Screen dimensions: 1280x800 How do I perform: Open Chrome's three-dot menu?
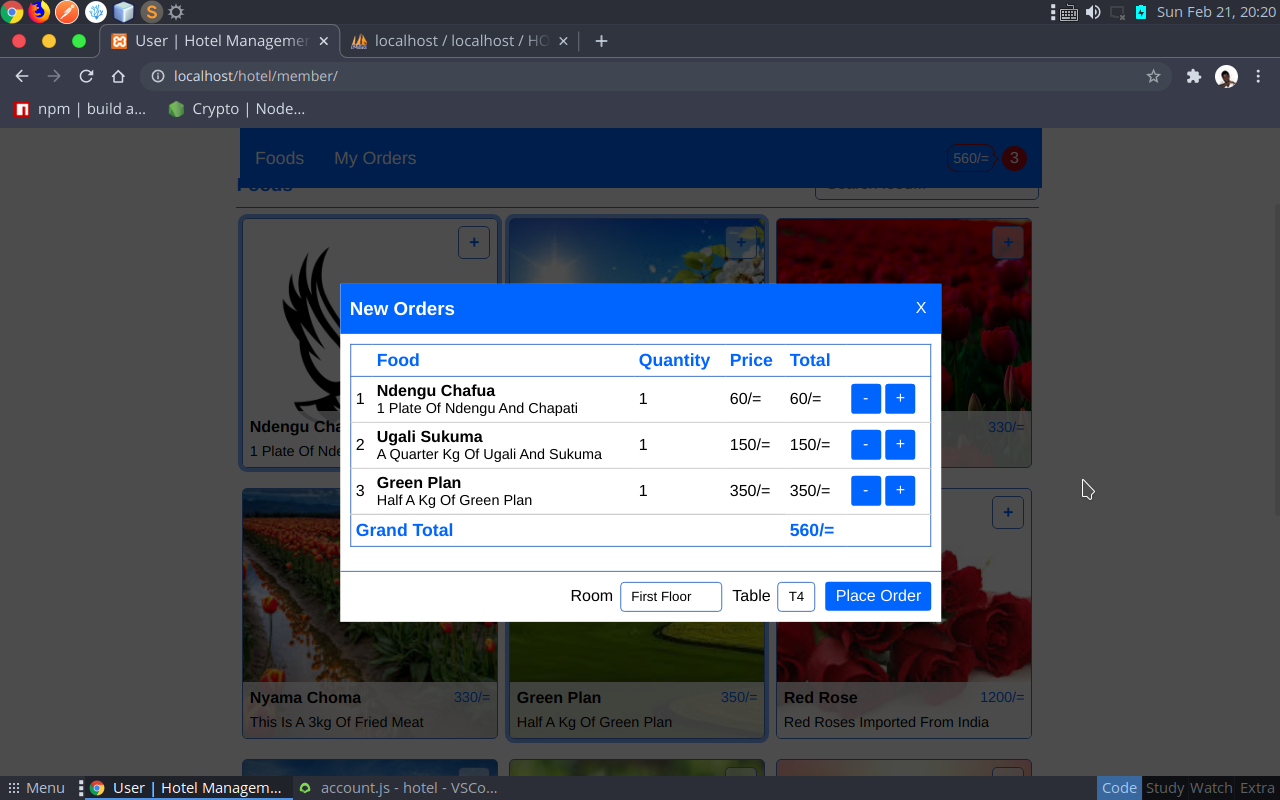click(1257, 76)
